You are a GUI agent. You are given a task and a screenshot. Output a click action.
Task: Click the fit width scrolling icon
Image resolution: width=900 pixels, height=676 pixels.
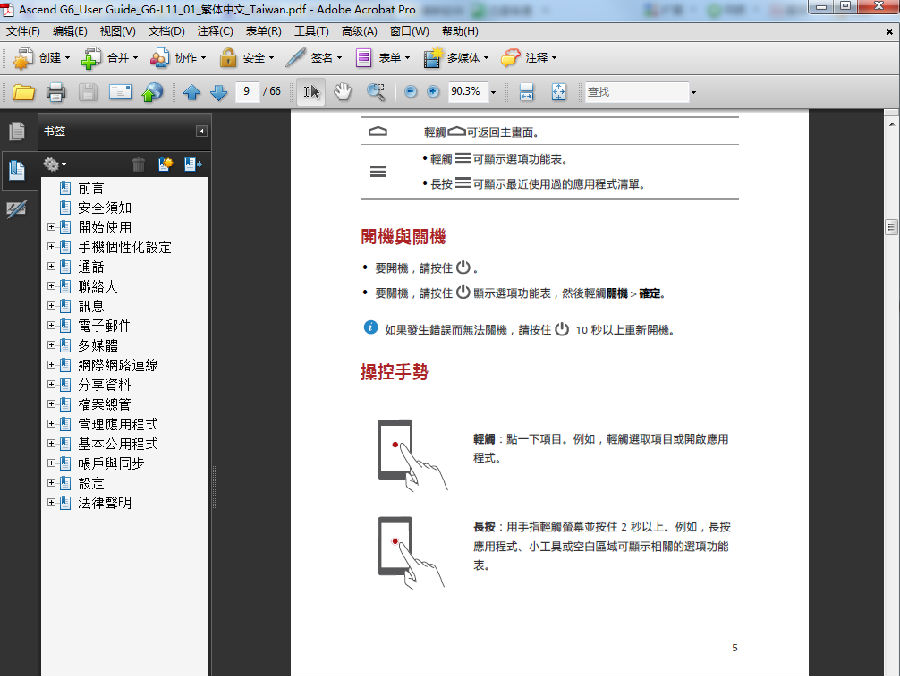tap(526, 92)
